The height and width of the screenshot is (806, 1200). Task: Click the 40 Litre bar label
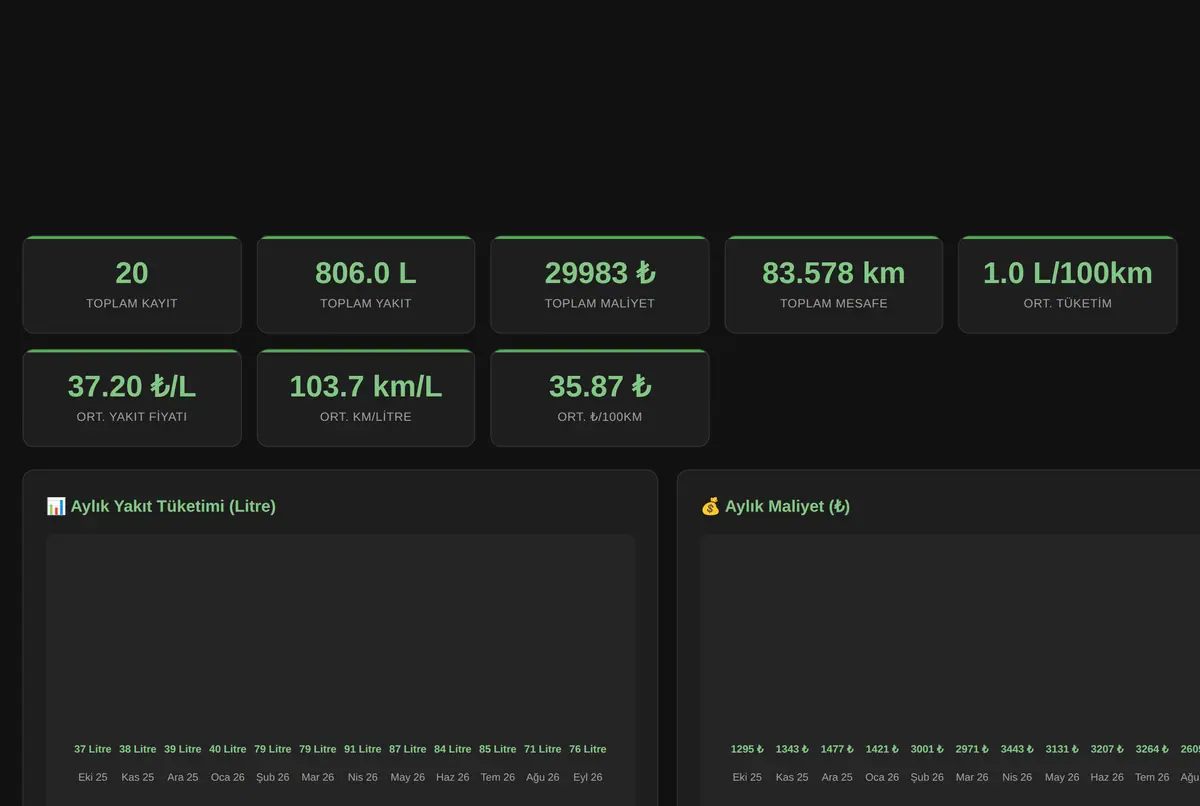coord(228,749)
